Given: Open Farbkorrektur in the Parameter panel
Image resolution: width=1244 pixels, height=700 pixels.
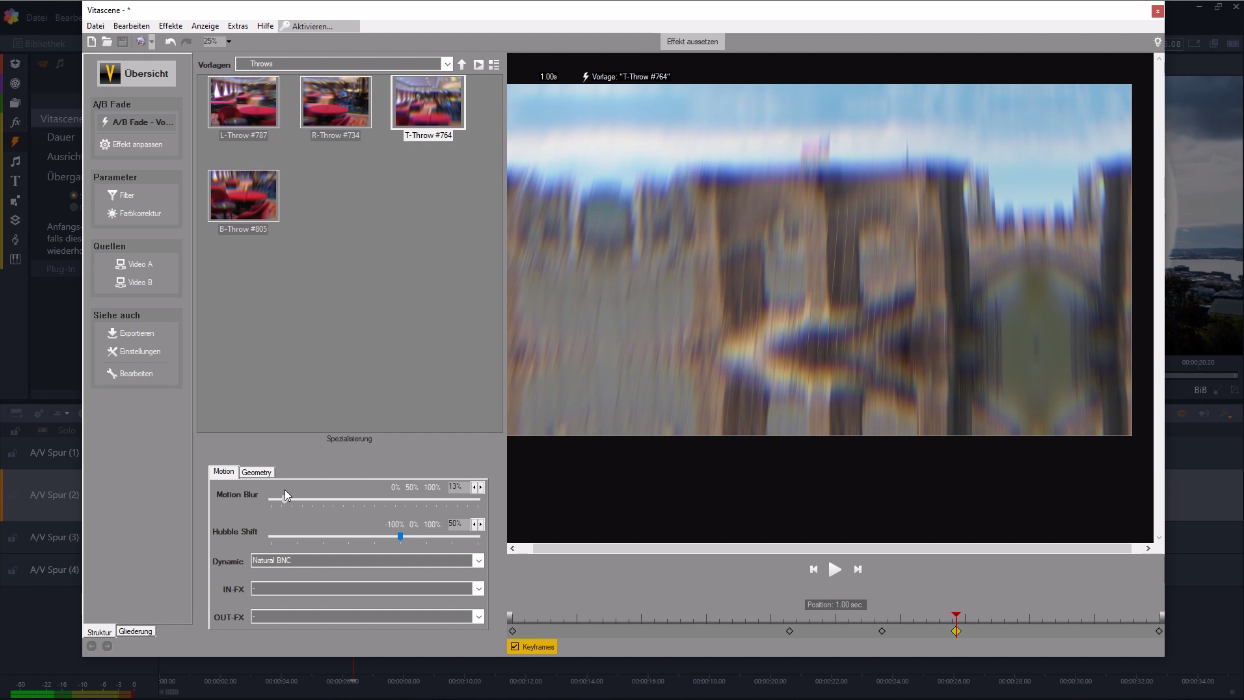Looking at the screenshot, I should click(136, 213).
